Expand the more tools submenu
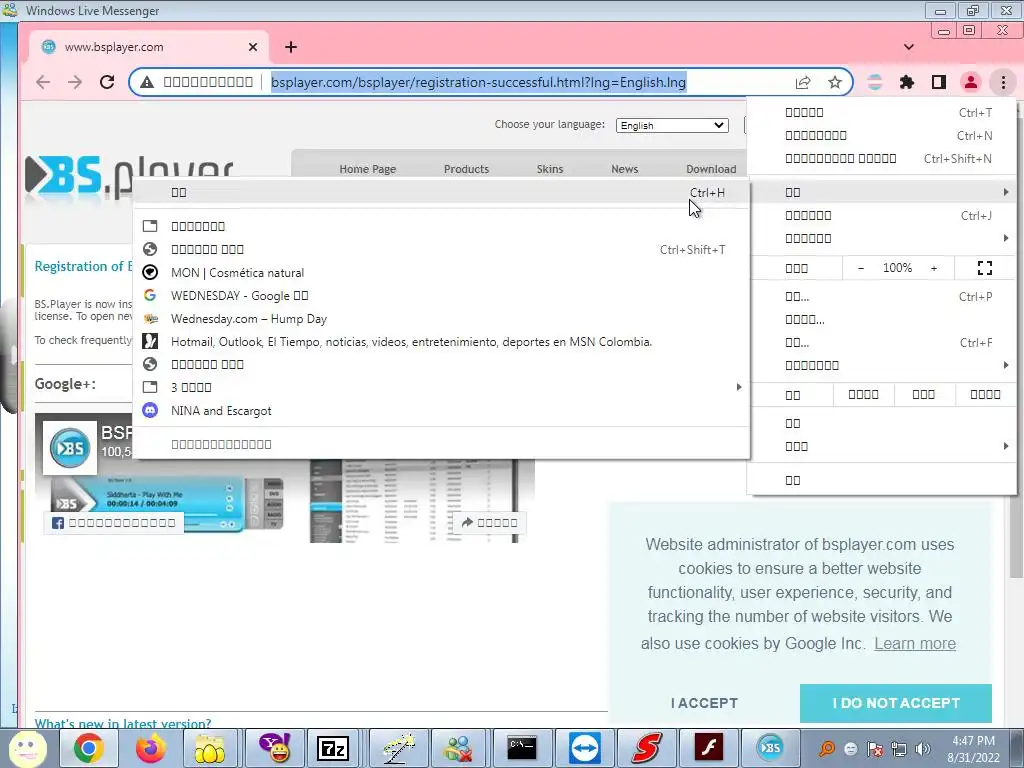Viewport: 1024px width, 768px height. pyautogui.click(x=882, y=365)
